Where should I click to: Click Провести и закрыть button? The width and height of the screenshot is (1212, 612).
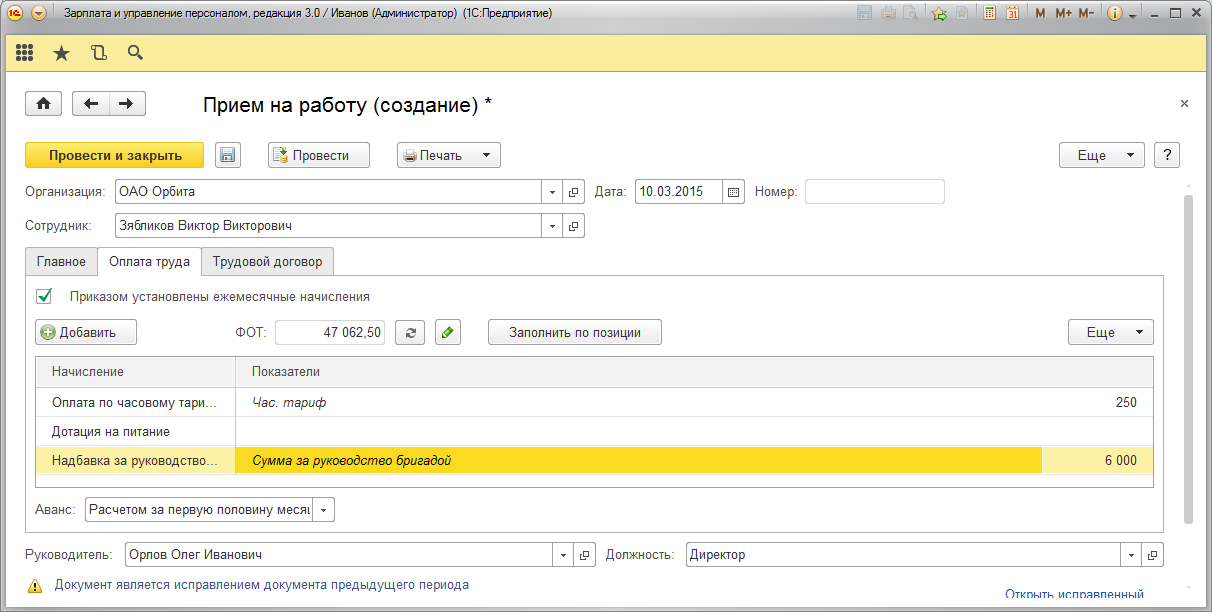115,155
